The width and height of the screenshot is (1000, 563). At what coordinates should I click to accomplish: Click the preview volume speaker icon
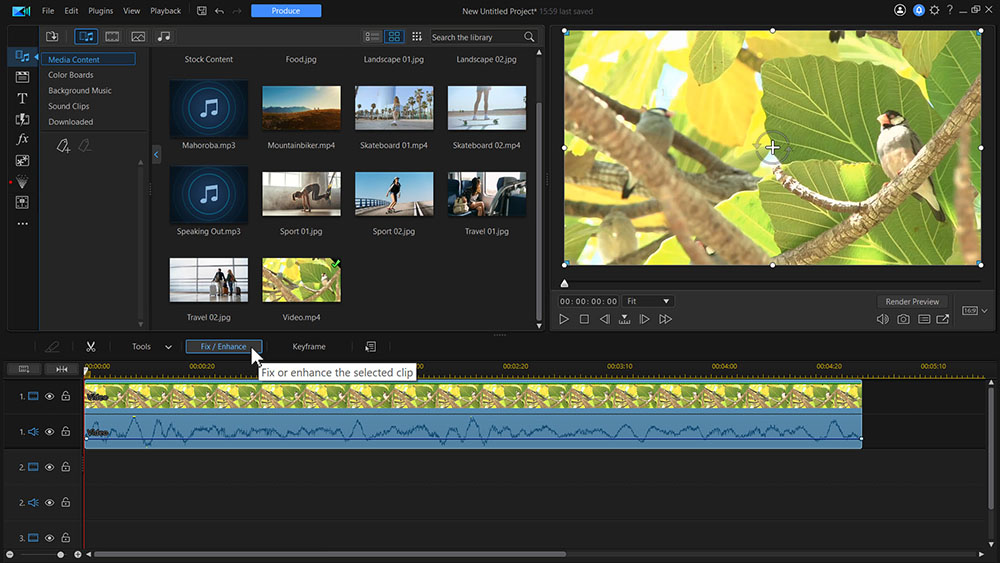tap(882, 319)
